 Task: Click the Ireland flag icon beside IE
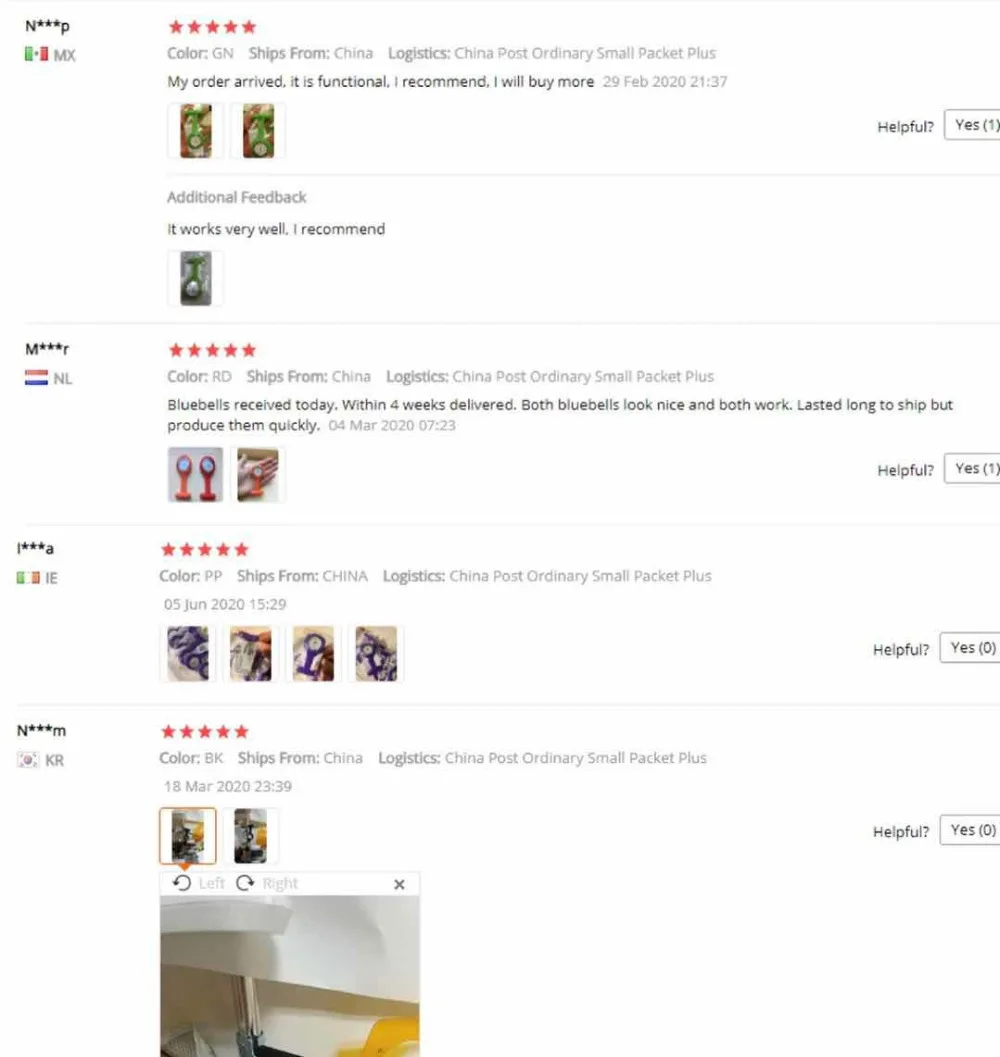click(28, 578)
